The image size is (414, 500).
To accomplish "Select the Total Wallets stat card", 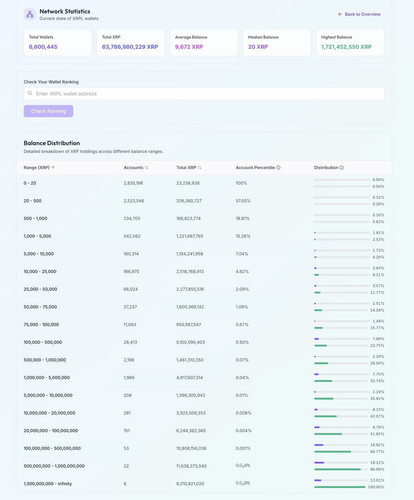I will tap(57, 42).
